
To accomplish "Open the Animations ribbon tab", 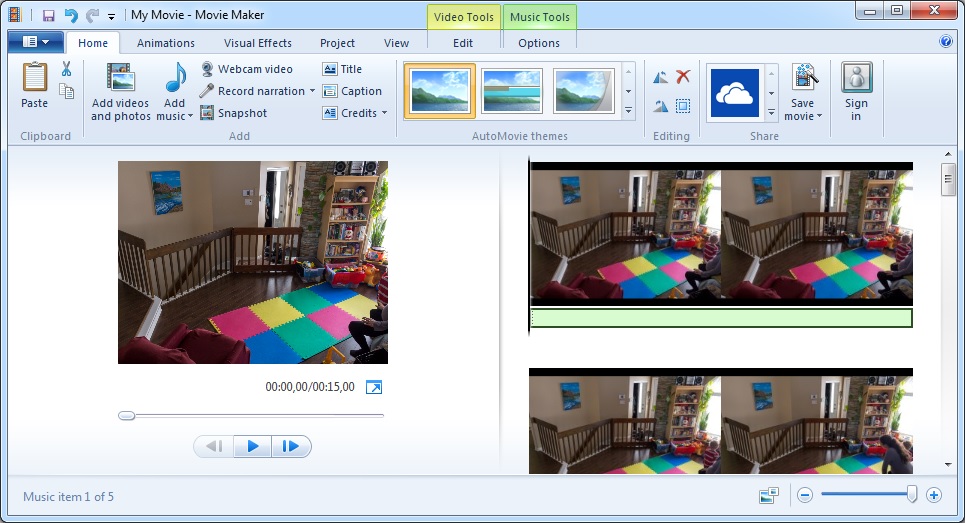I will click(x=166, y=43).
